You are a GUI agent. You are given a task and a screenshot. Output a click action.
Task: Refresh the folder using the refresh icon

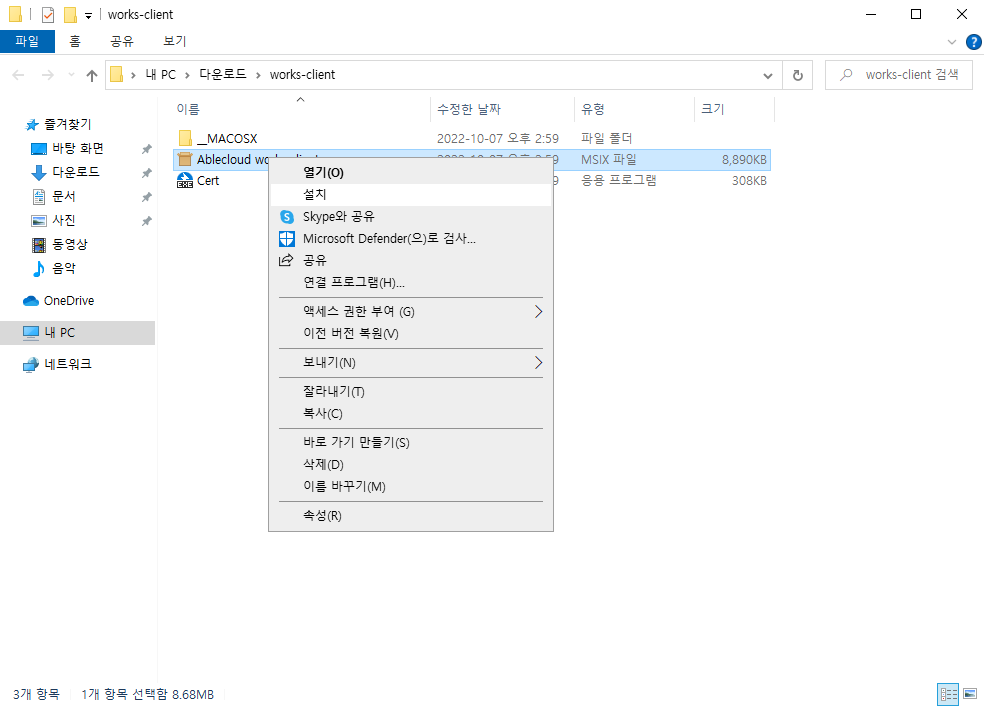click(x=797, y=74)
